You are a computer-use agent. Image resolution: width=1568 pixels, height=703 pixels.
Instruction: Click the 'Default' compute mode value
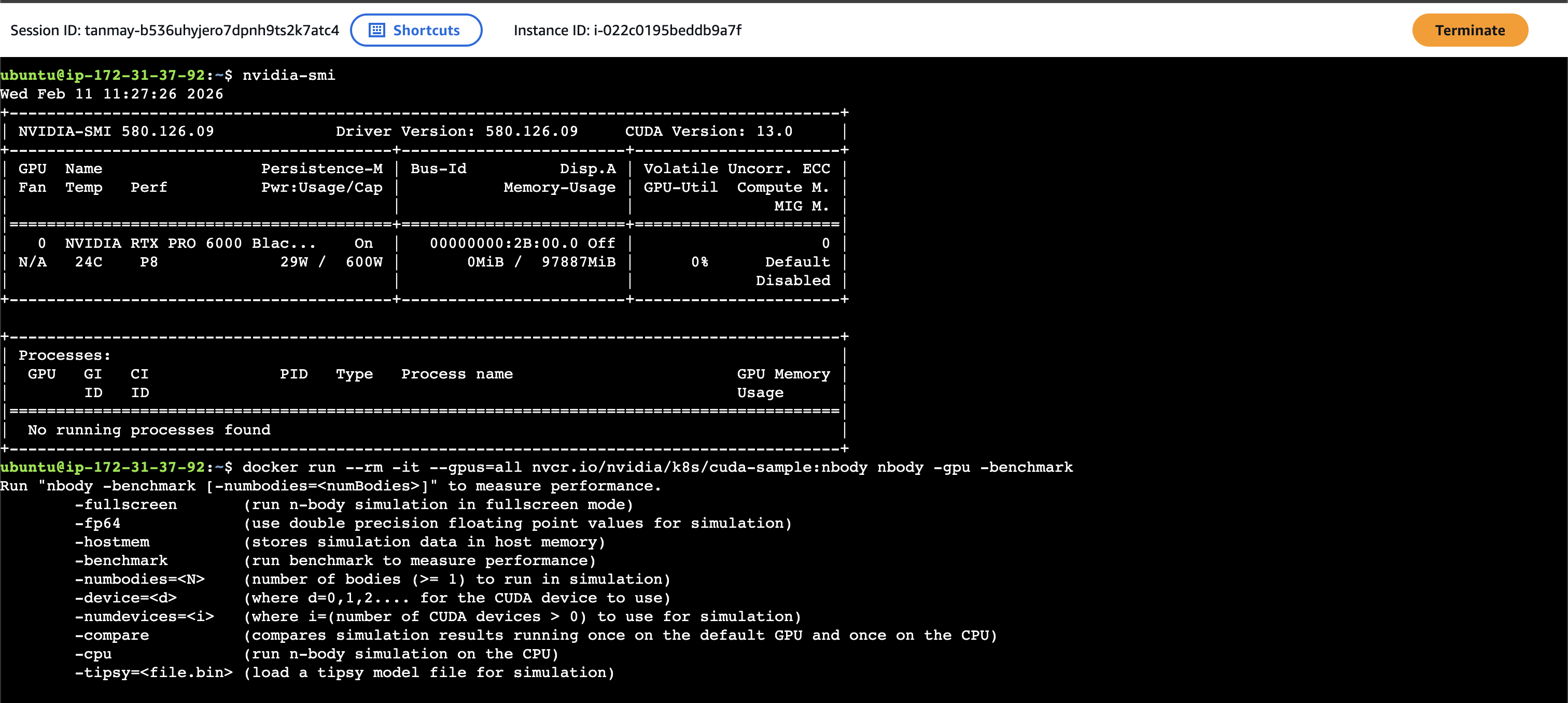tap(797, 262)
